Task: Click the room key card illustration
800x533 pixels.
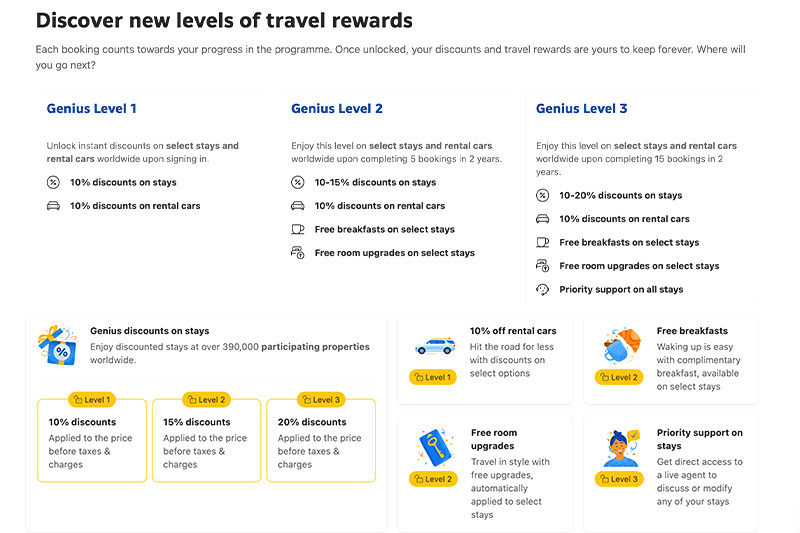Action: [433, 447]
